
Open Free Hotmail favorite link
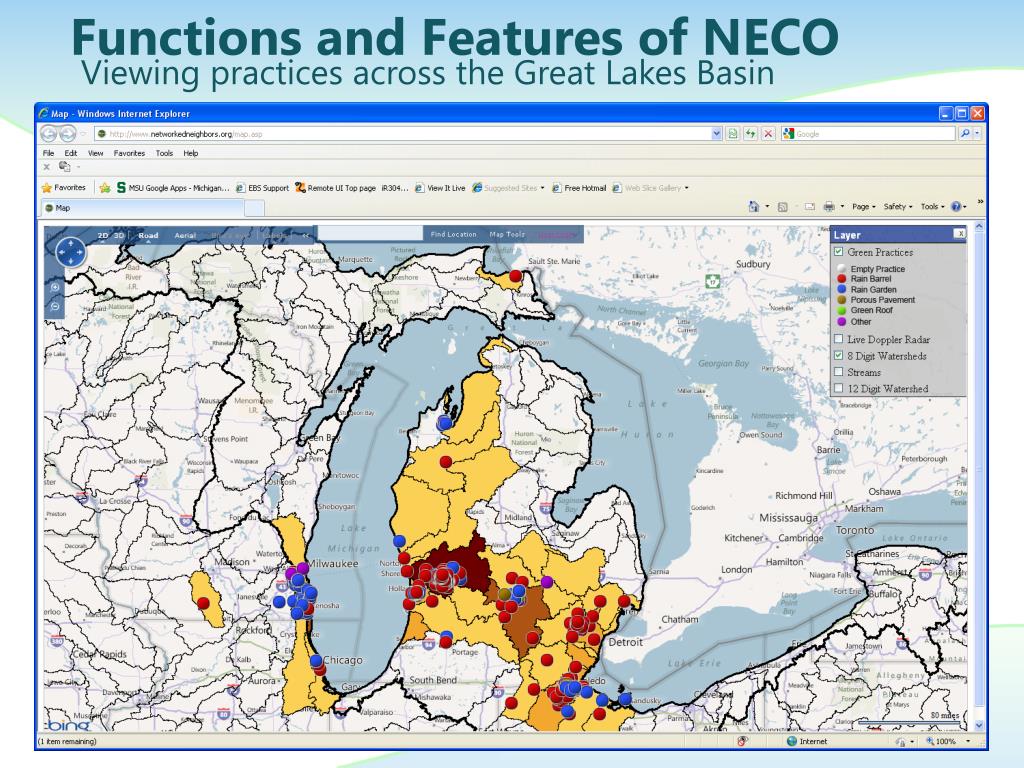(x=579, y=187)
